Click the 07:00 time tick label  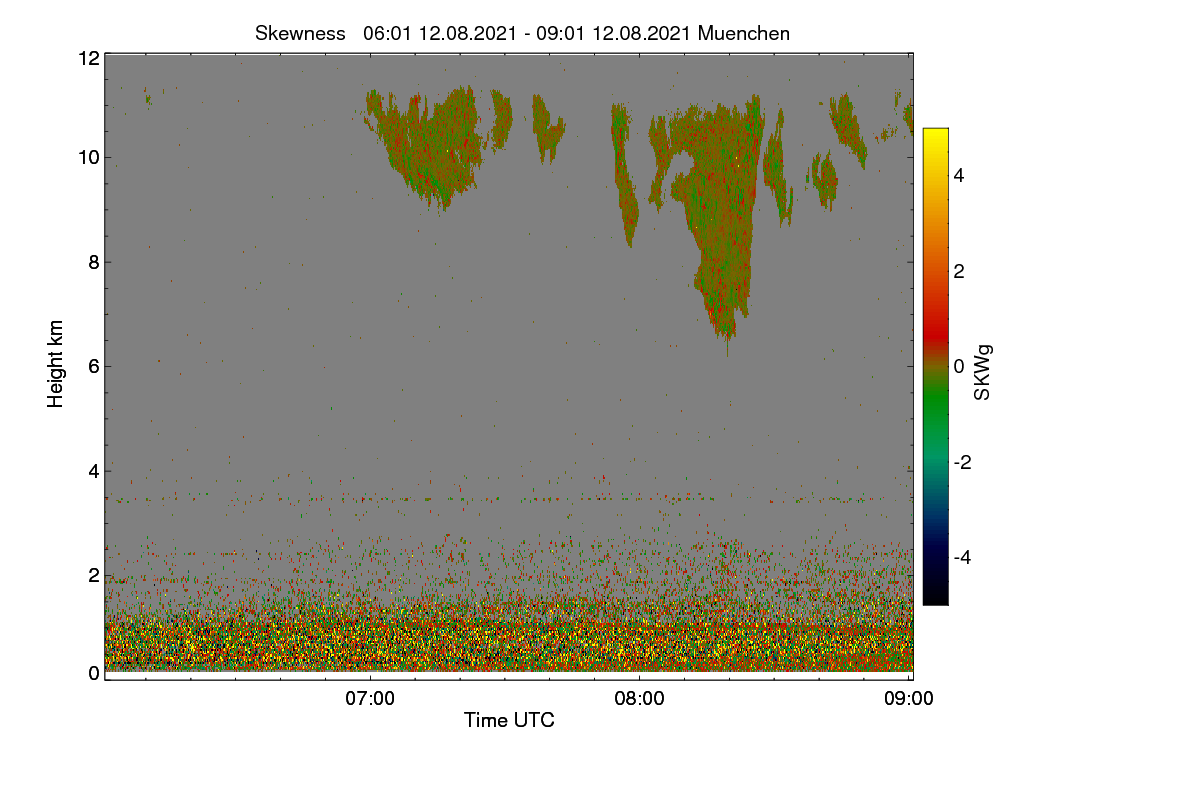[370, 700]
